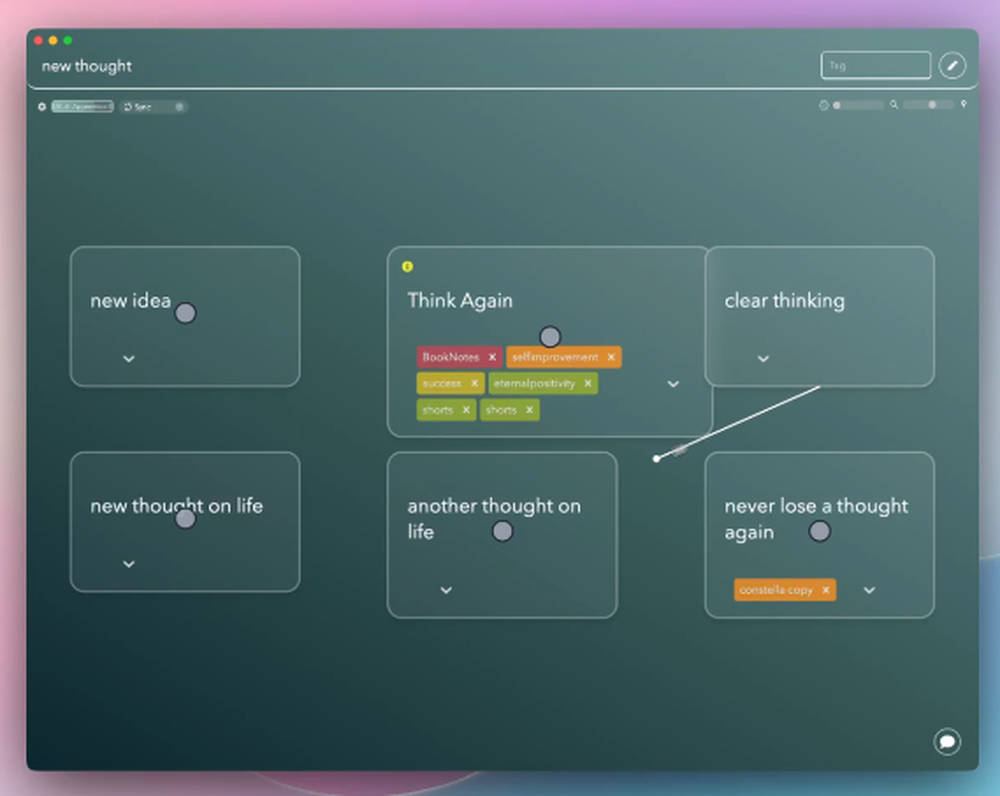This screenshot has height=796, width=1000.
Task: Remove the eternalpositivity tag
Action: (x=587, y=383)
